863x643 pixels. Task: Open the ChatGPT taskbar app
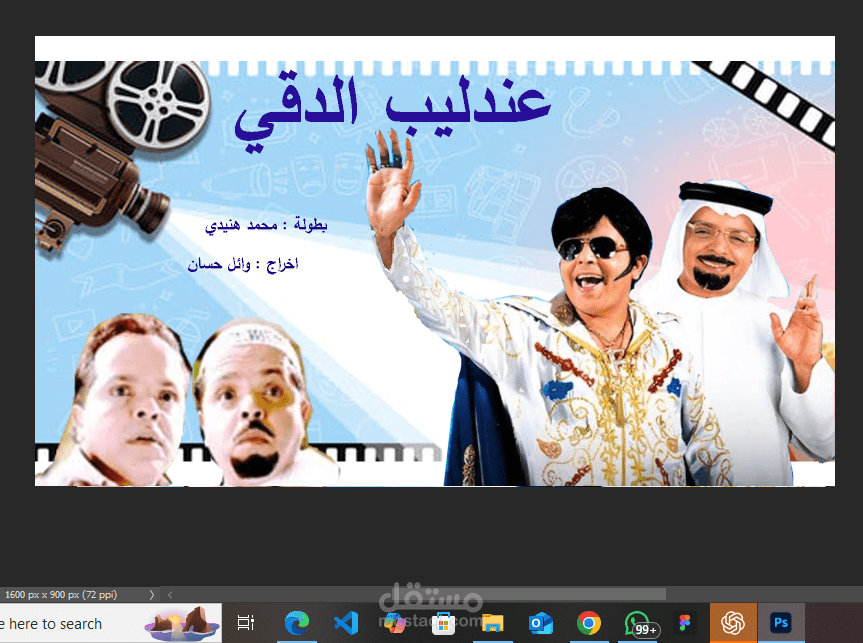(733, 623)
